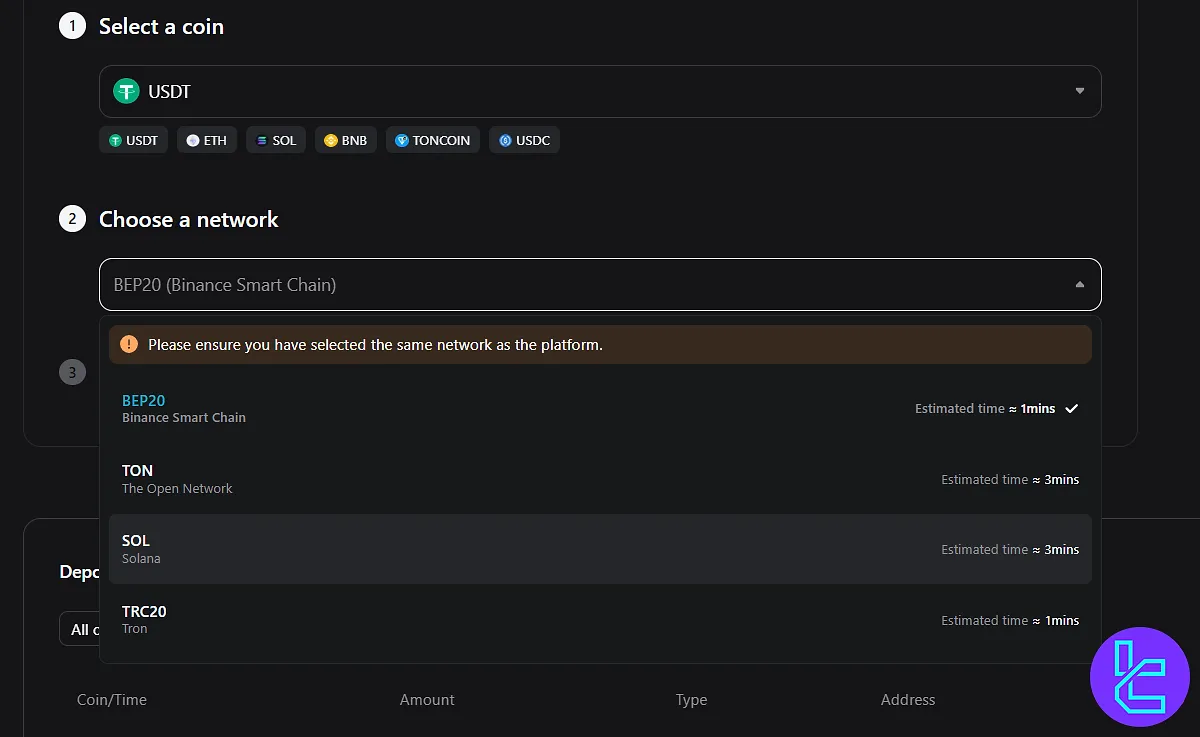Click the 'Select a coin' heading
This screenshot has width=1200, height=737.
point(161,27)
